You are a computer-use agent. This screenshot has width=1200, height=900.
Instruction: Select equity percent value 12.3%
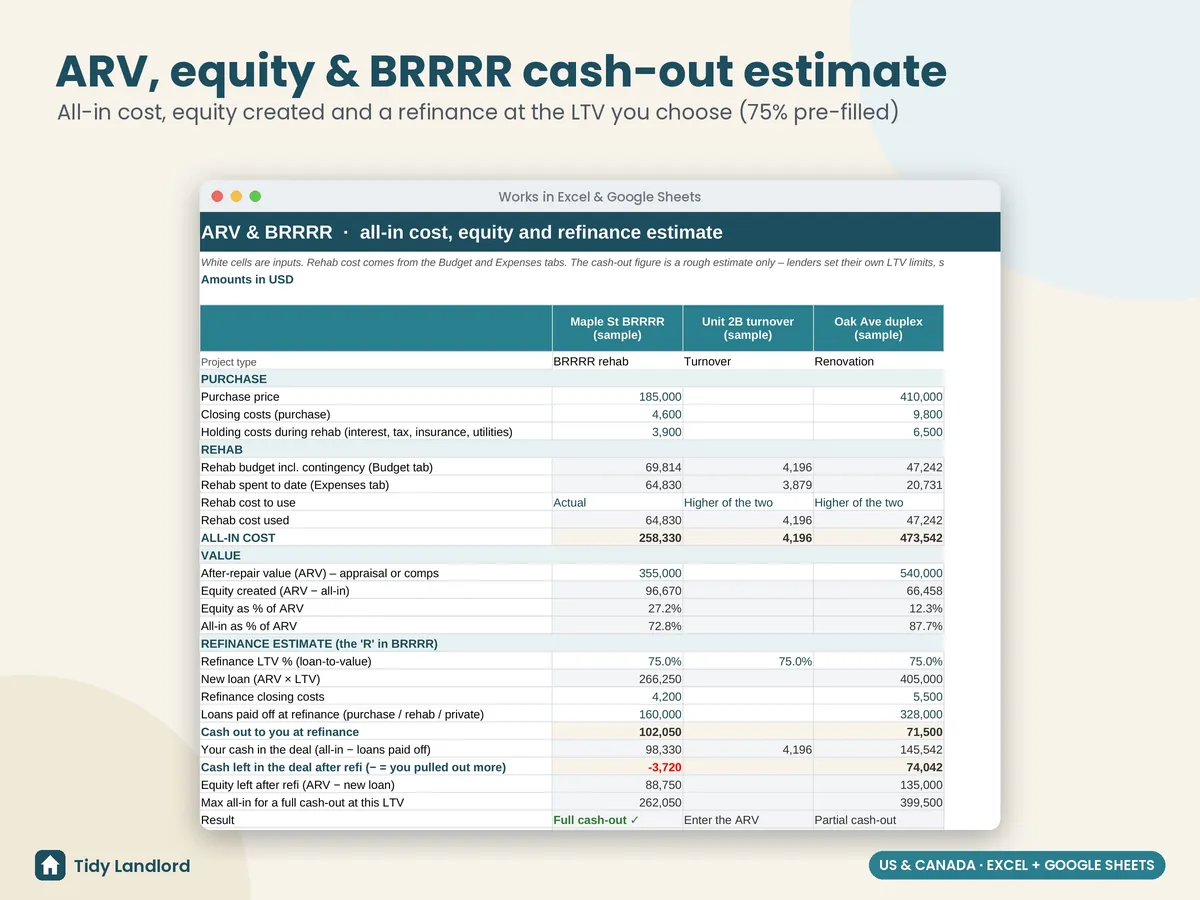878,608
